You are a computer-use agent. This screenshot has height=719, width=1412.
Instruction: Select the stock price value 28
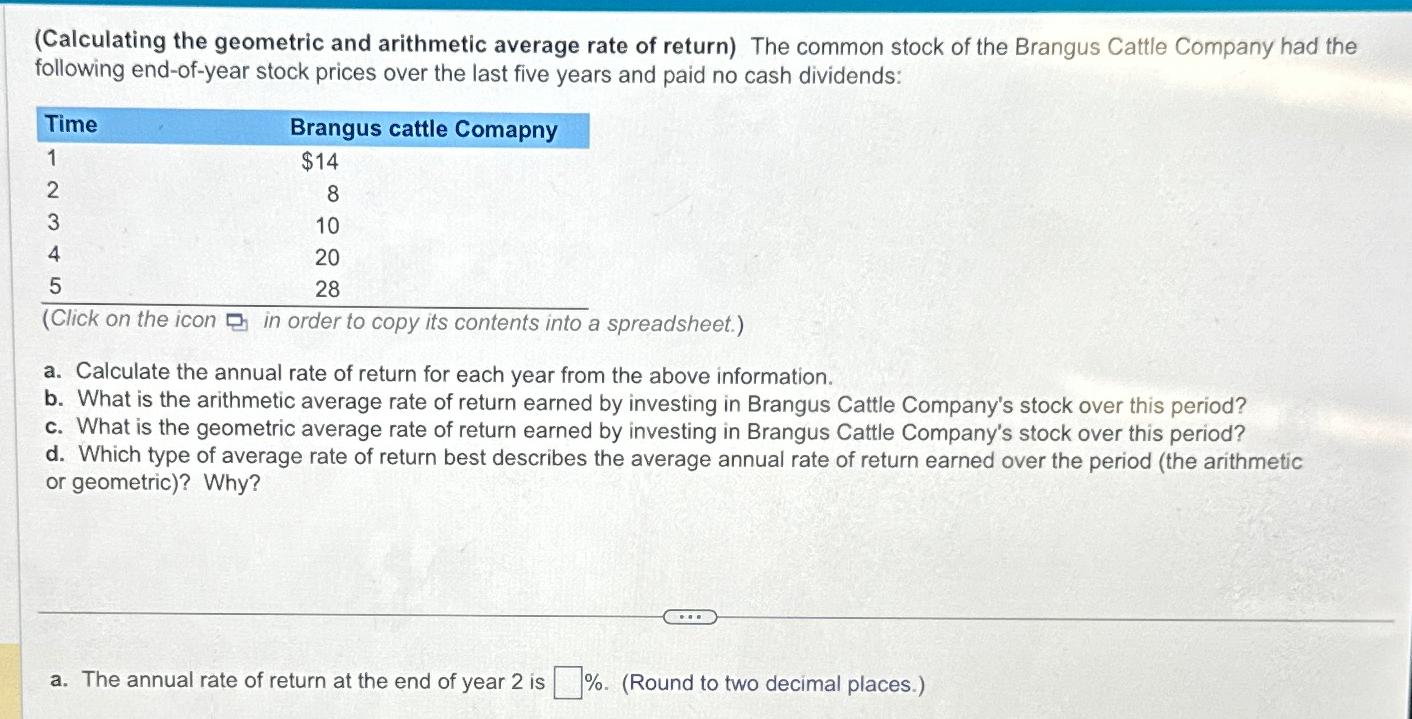point(330,289)
